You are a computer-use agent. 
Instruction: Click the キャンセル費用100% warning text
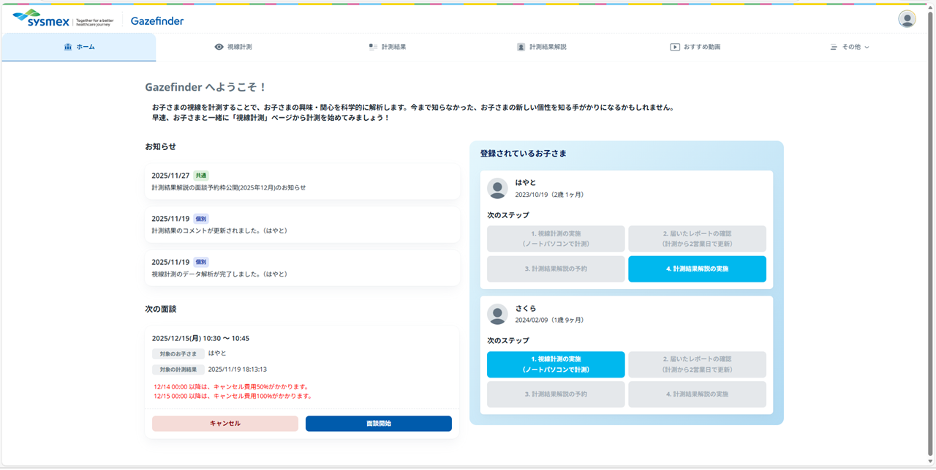coord(232,396)
